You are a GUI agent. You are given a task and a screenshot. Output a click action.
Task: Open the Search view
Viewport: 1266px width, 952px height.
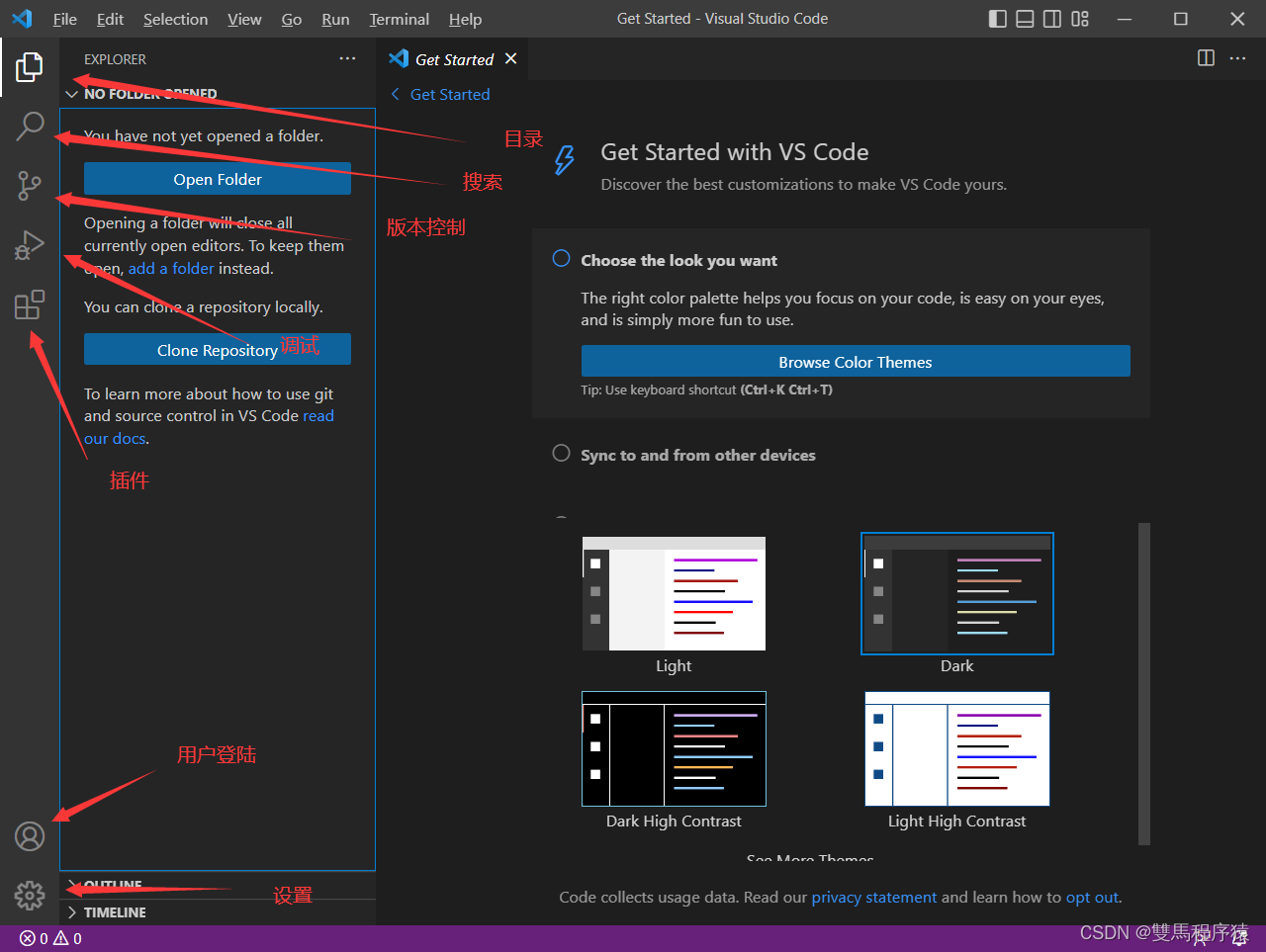[30, 126]
